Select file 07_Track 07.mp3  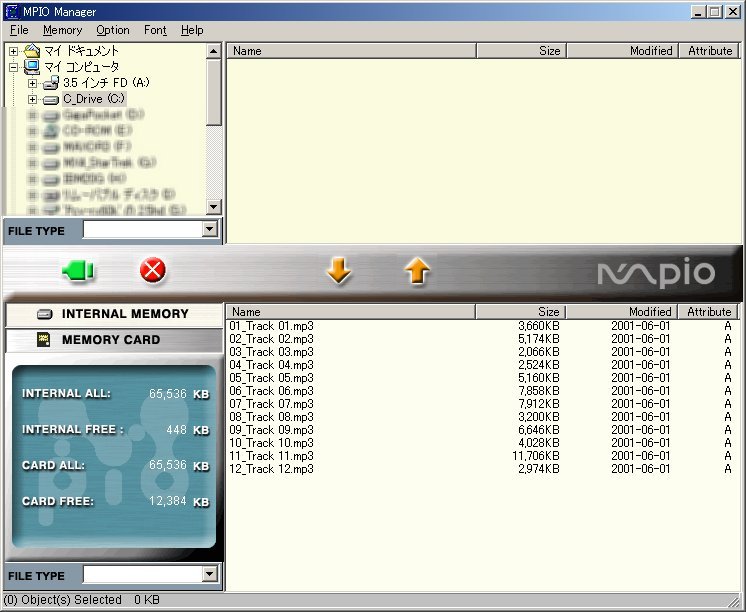271,404
